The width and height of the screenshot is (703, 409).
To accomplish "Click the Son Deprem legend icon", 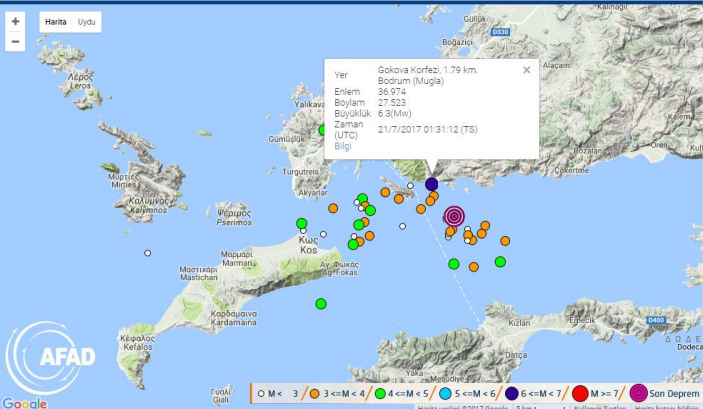I will click(x=638, y=392).
